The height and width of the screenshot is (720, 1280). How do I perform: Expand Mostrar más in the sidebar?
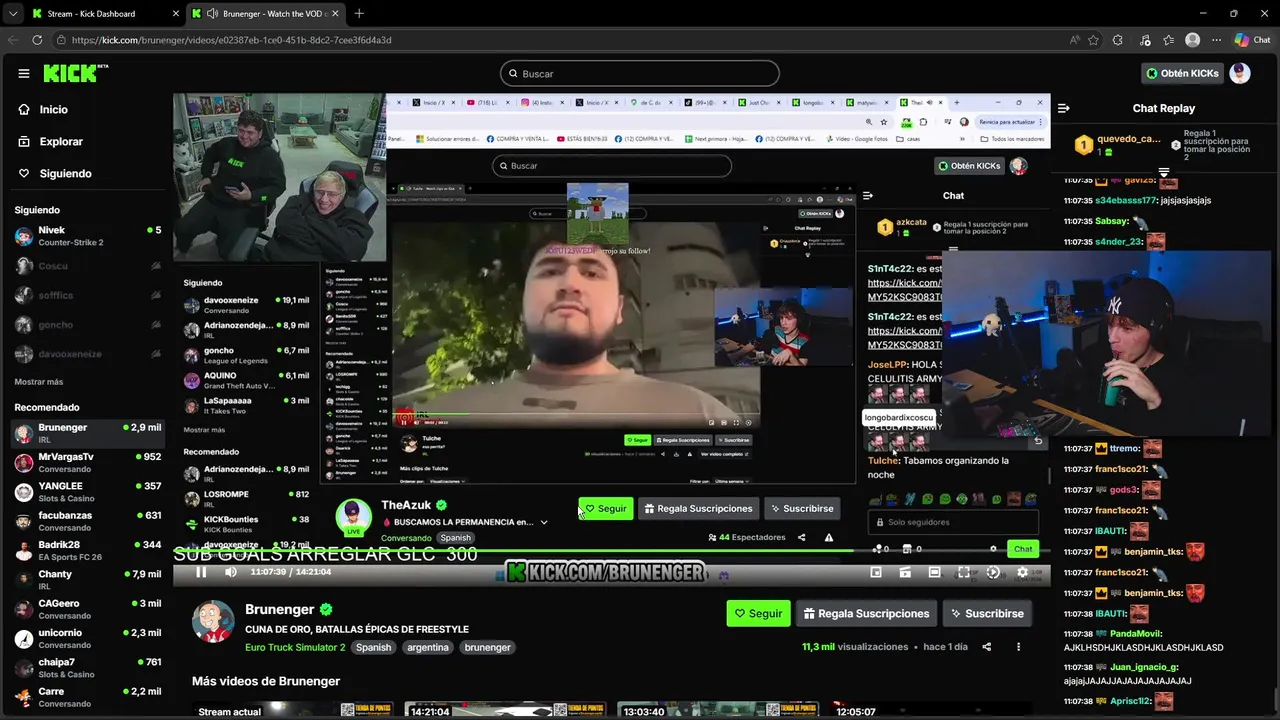(39, 382)
